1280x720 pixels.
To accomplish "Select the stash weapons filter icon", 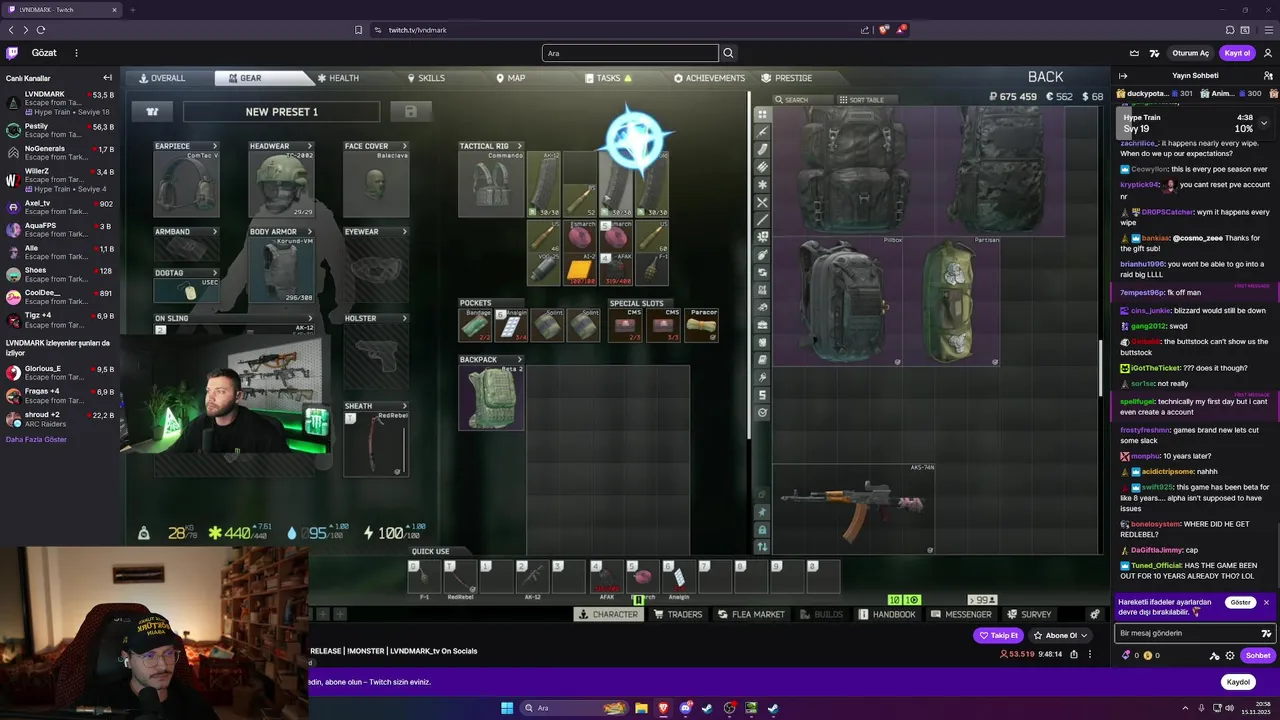I will click(762, 132).
